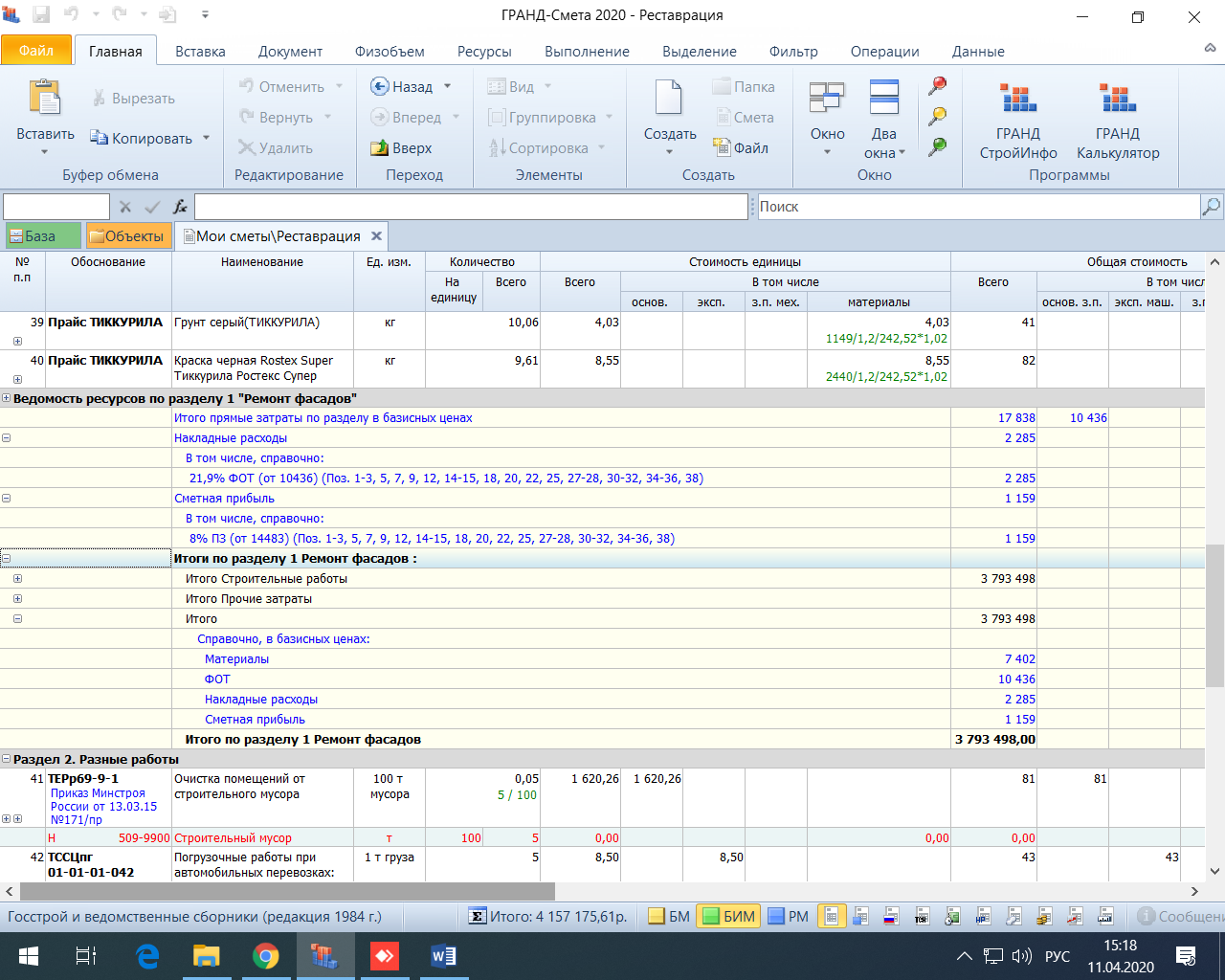Click the fx formula icon
This screenshot has width=1225, height=980.
click(180, 207)
